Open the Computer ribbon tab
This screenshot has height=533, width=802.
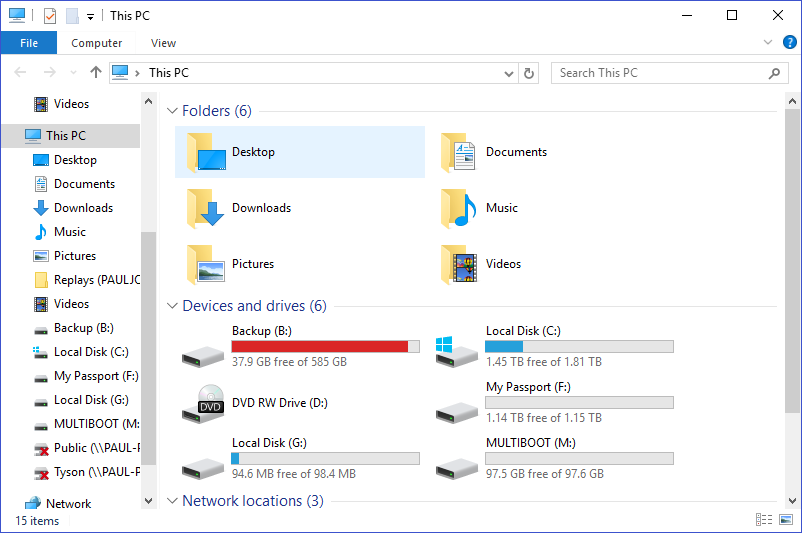tap(97, 43)
